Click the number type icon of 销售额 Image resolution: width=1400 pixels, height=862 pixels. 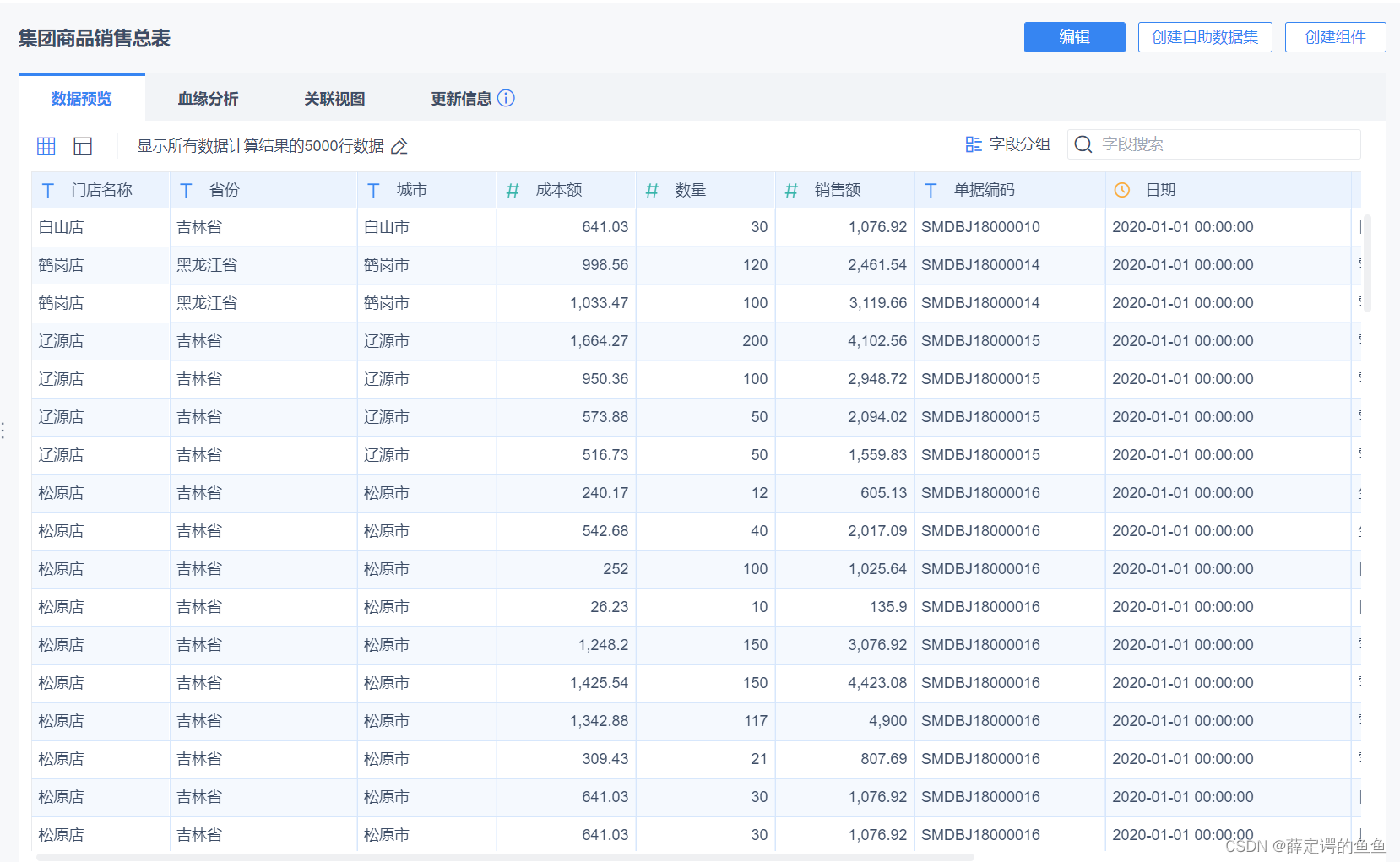click(791, 191)
